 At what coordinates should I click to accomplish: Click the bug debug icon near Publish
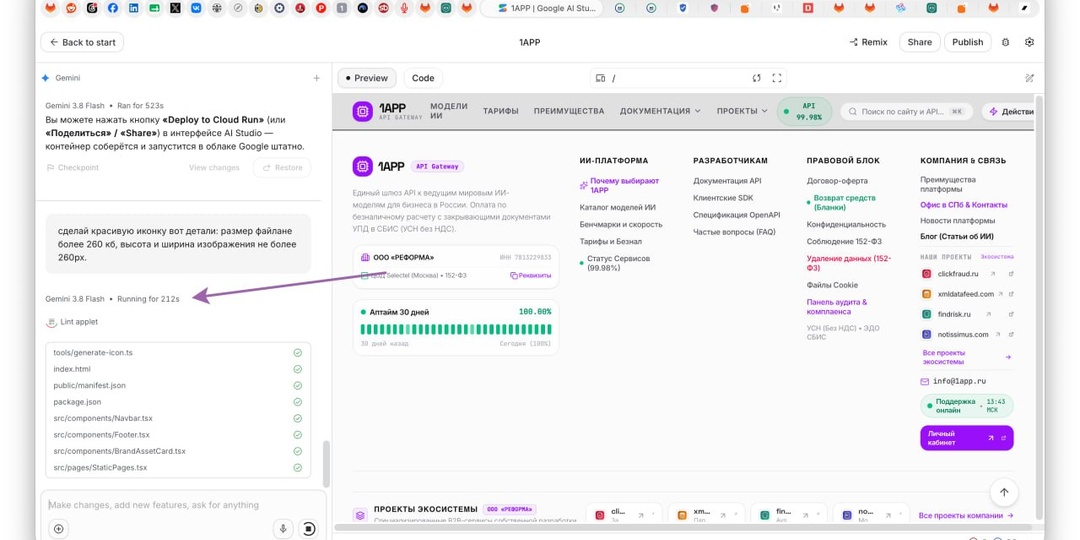tap(1006, 42)
